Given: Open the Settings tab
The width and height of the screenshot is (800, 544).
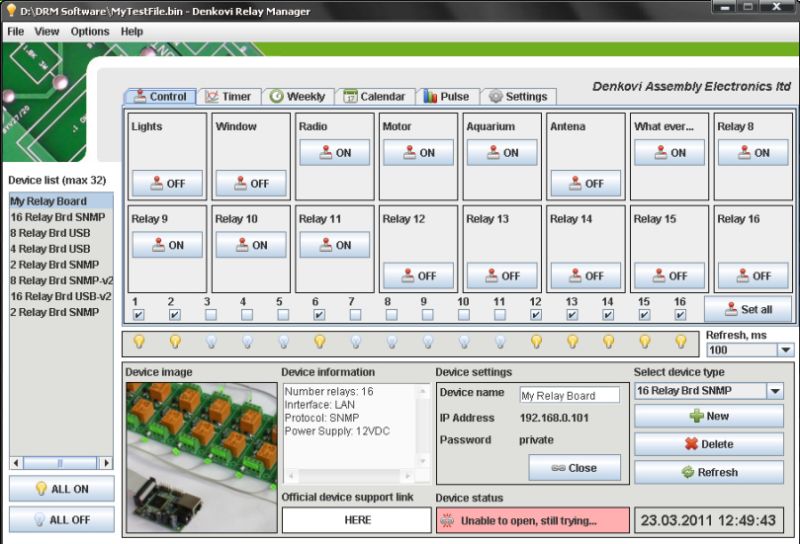Looking at the screenshot, I should coord(518,96).
